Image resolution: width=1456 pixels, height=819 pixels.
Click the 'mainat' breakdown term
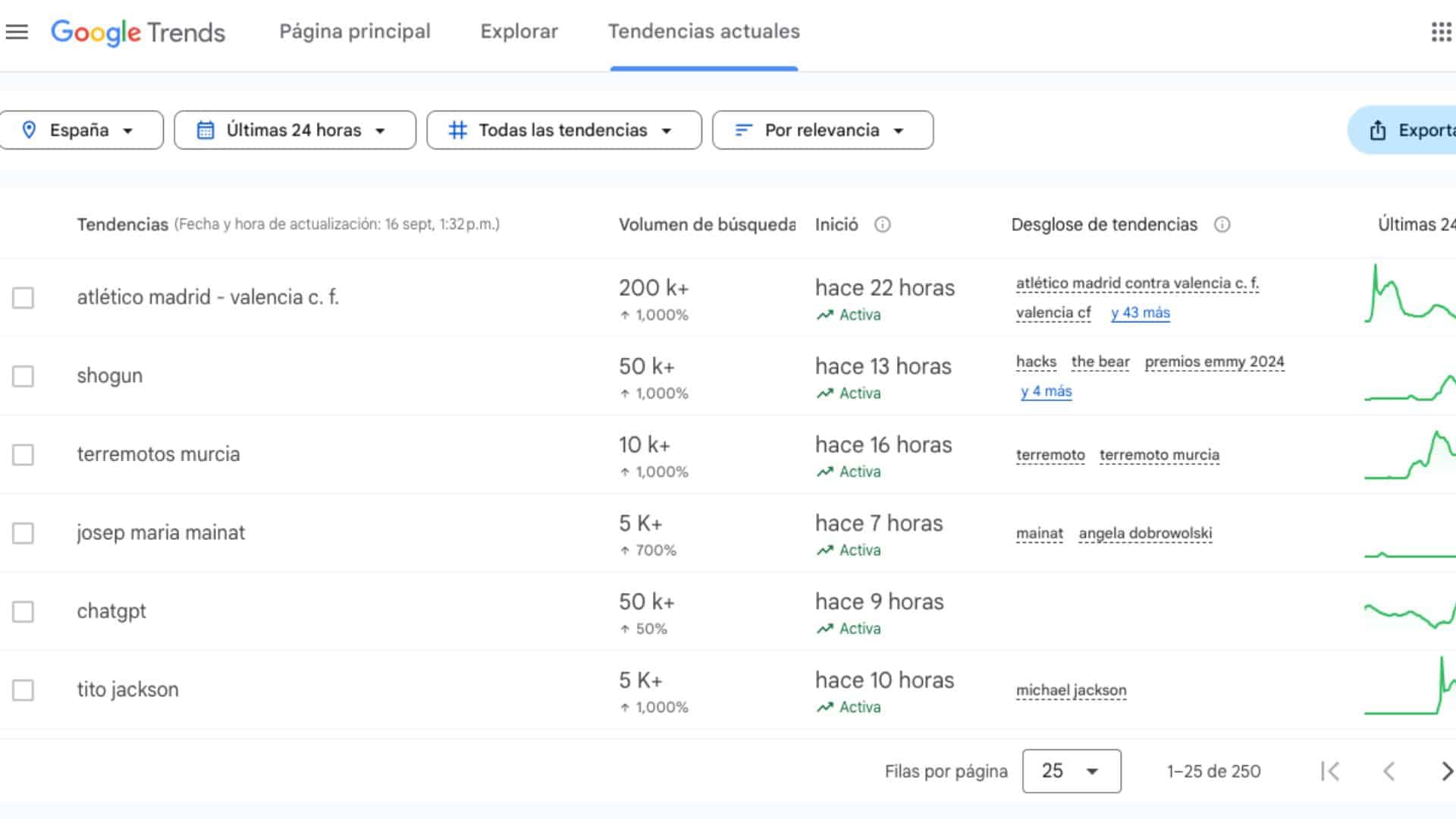(x=1040, y=533)
